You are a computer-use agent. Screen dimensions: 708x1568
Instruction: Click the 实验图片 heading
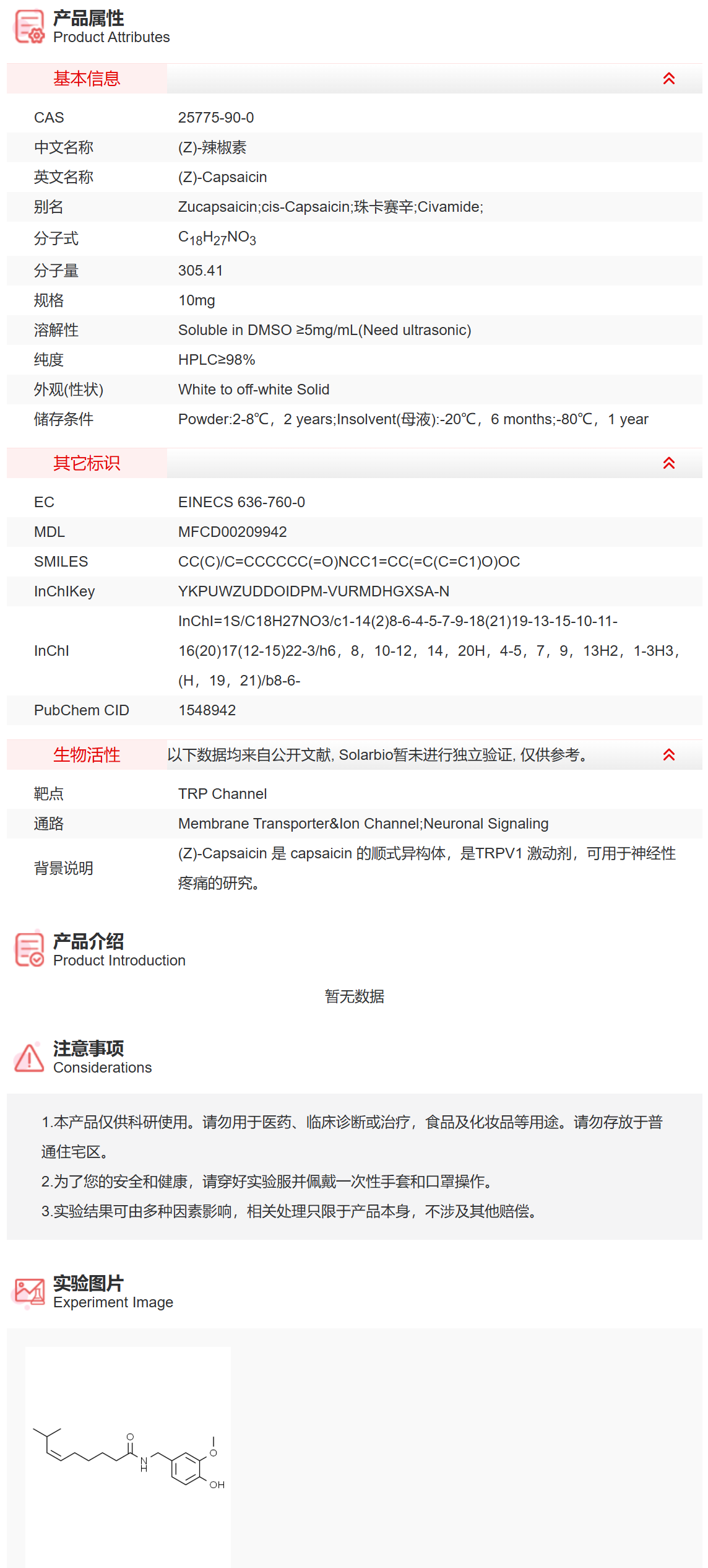pos(88,1283)
